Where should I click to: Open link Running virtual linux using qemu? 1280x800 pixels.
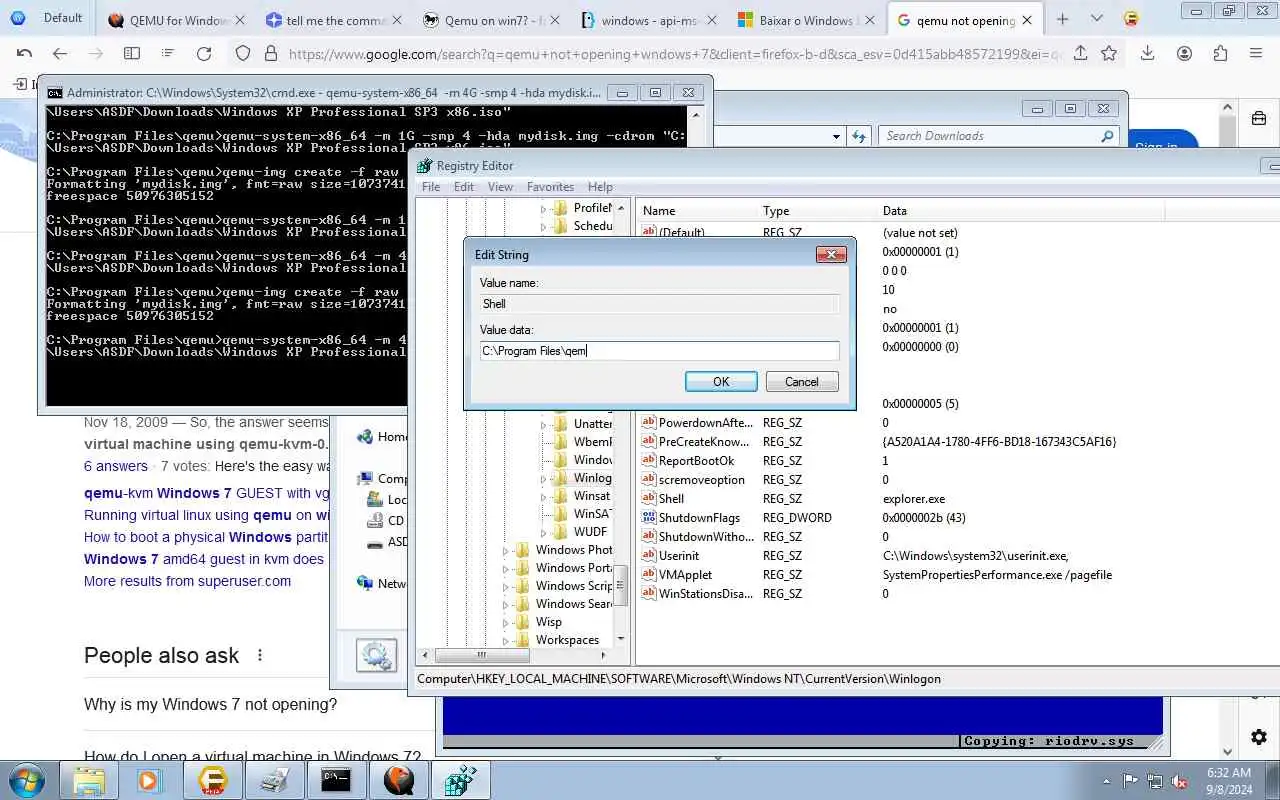[206, 515]
